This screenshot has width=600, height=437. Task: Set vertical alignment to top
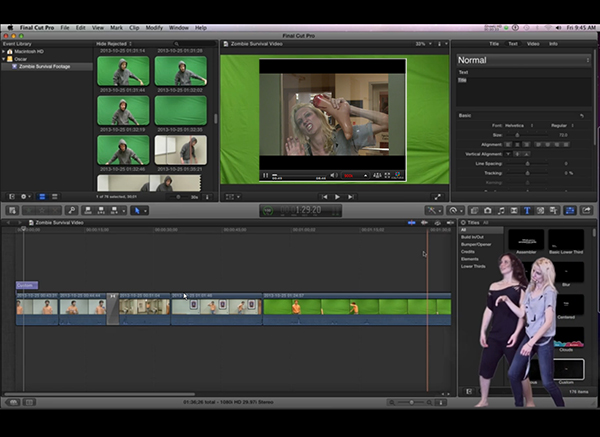[508, 154]
